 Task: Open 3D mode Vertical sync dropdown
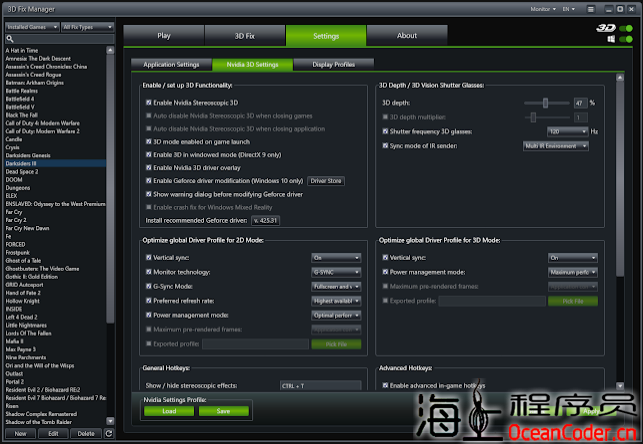tap(572, 258)
